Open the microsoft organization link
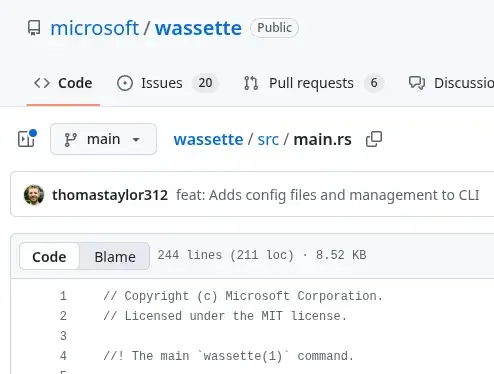Image resolution: width=494 pixels, height=374 pixels. [95, 28]
